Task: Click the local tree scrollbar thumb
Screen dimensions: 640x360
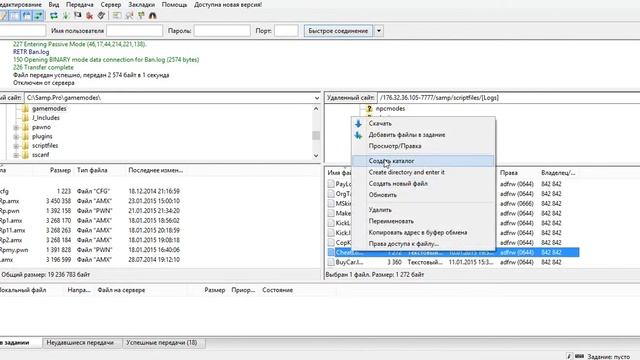Action: pyautogui.click(x=316, y=136)
